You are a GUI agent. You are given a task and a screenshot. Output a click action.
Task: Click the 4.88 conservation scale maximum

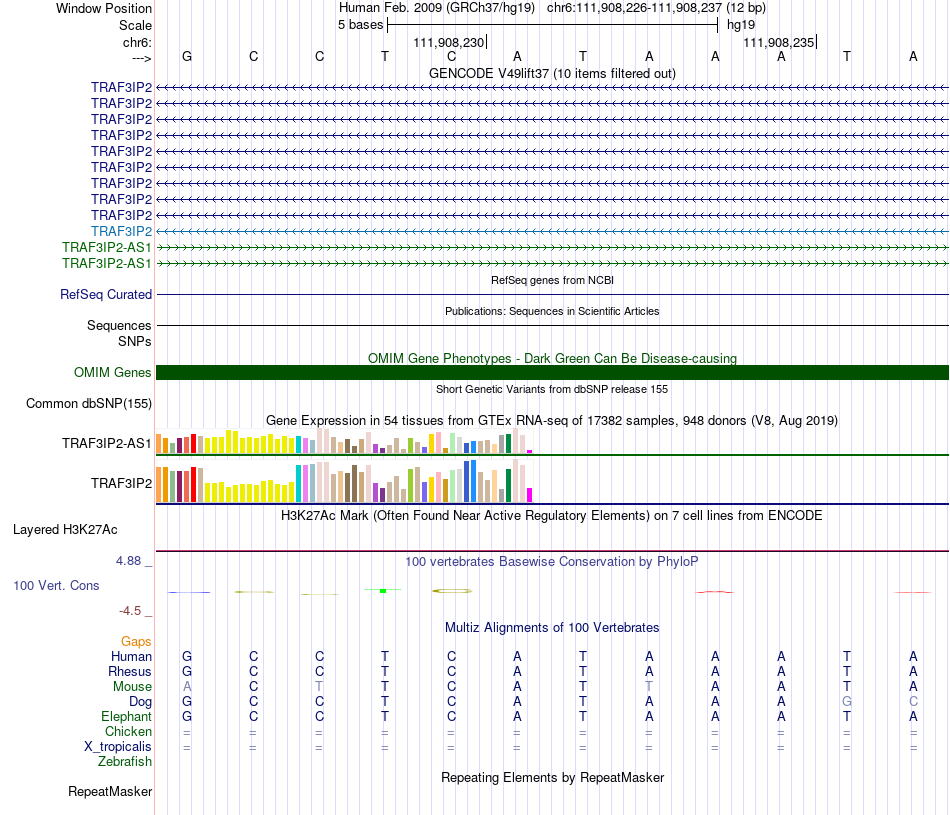(x=128, y=561)
